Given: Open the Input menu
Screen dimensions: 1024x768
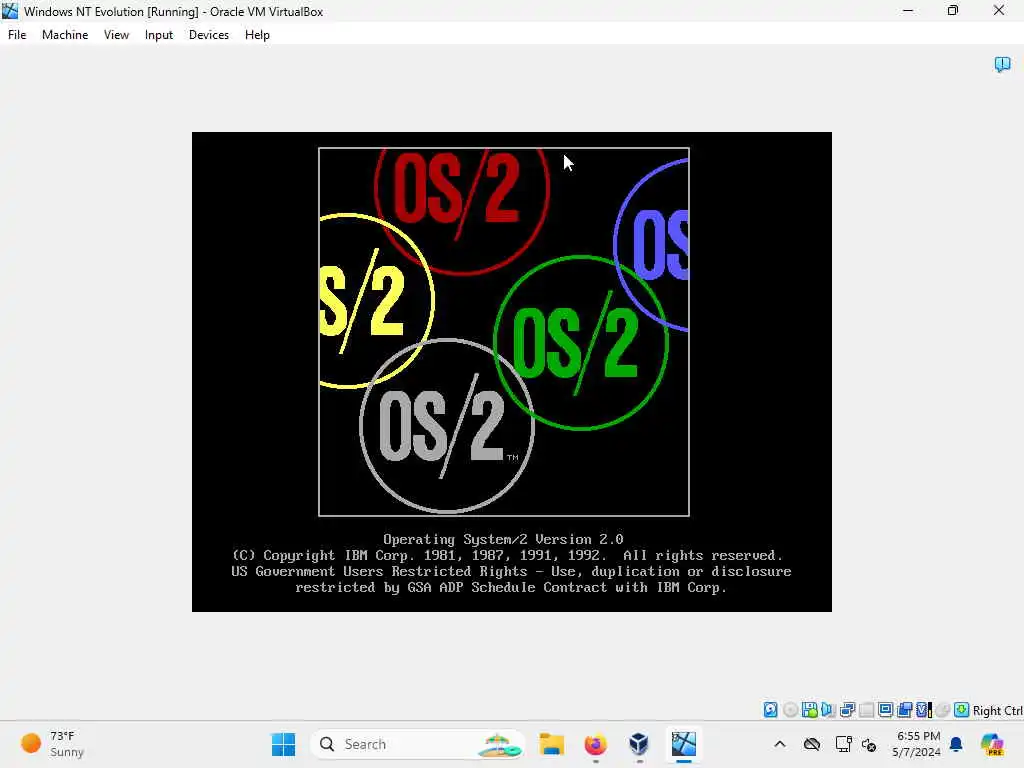Looking at the screenshot, I should tap(159, 35).
